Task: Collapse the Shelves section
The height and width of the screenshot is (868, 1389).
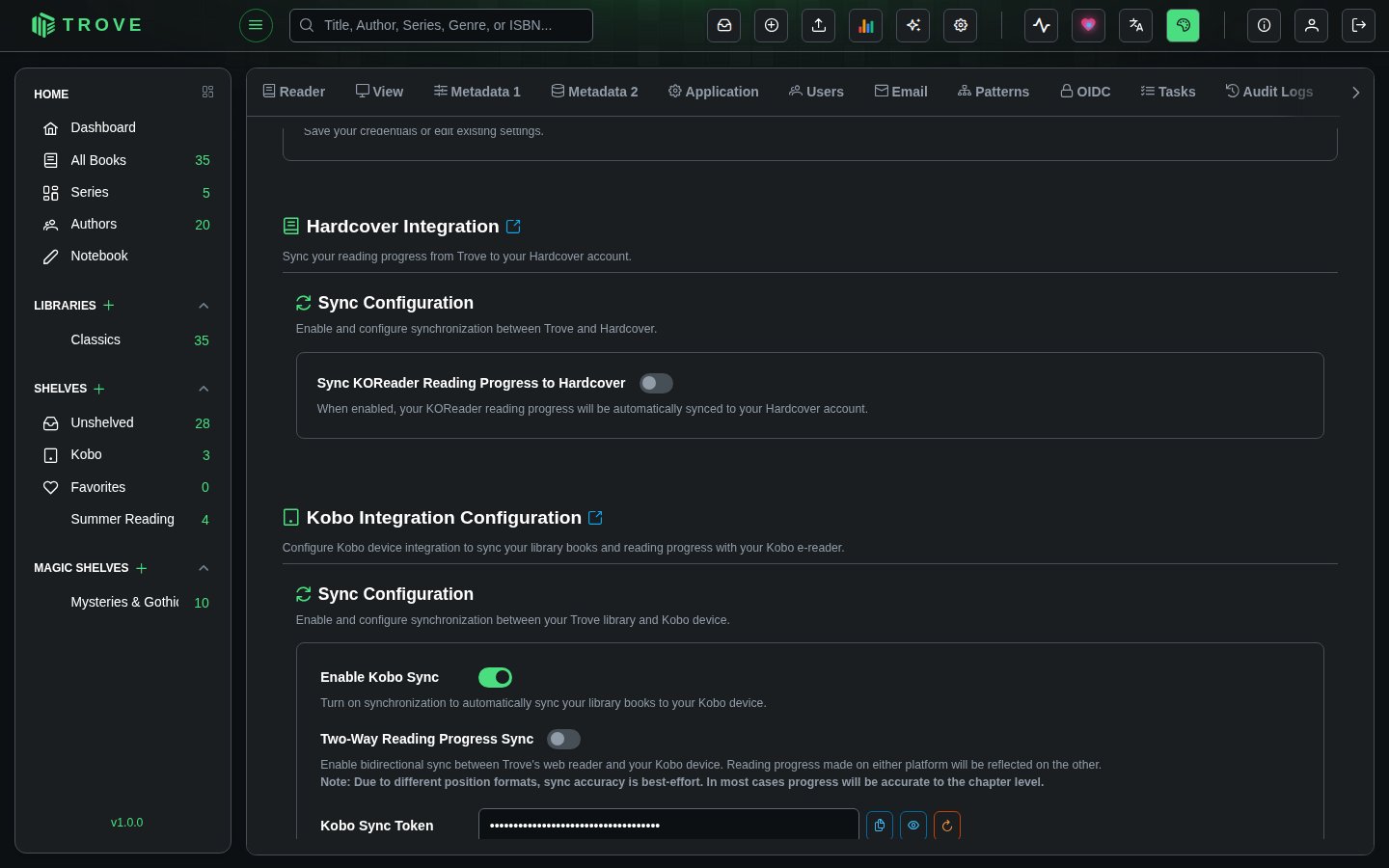Action: [x=204, y=389]
